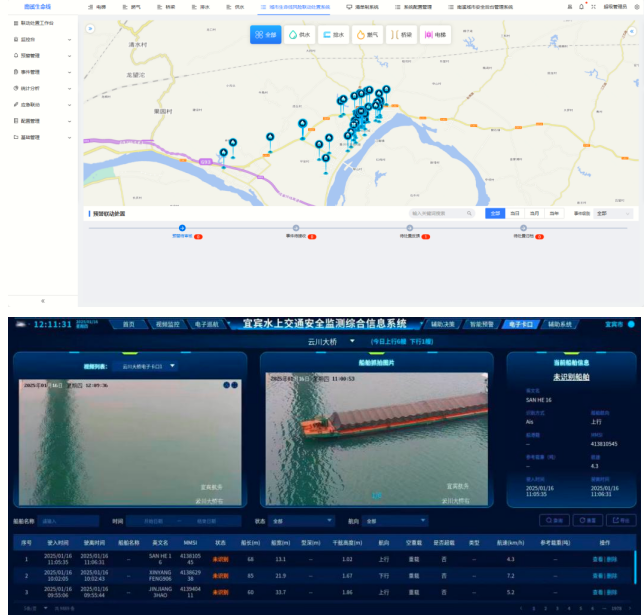Image resolution: width=644 pixels, height=615 pixels.
Task: Click the 全部 button above the map
Action: coord(265,35)
